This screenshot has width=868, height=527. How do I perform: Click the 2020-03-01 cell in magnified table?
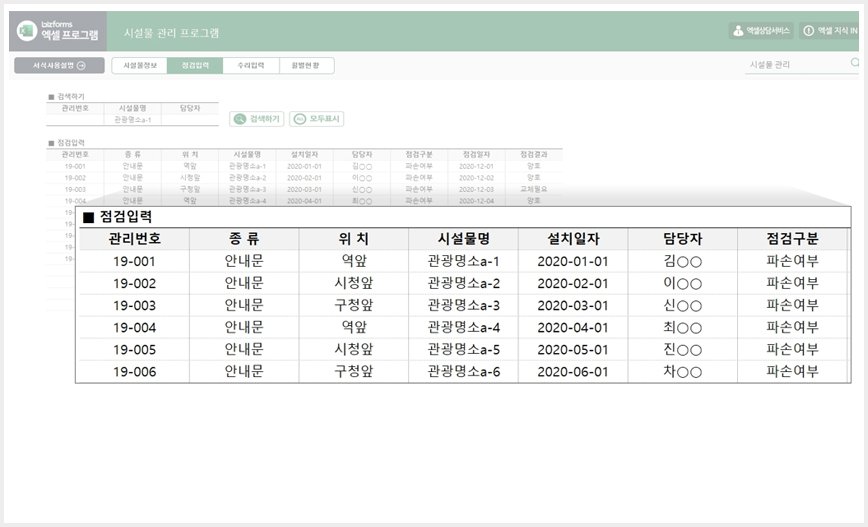click(573, 306)
